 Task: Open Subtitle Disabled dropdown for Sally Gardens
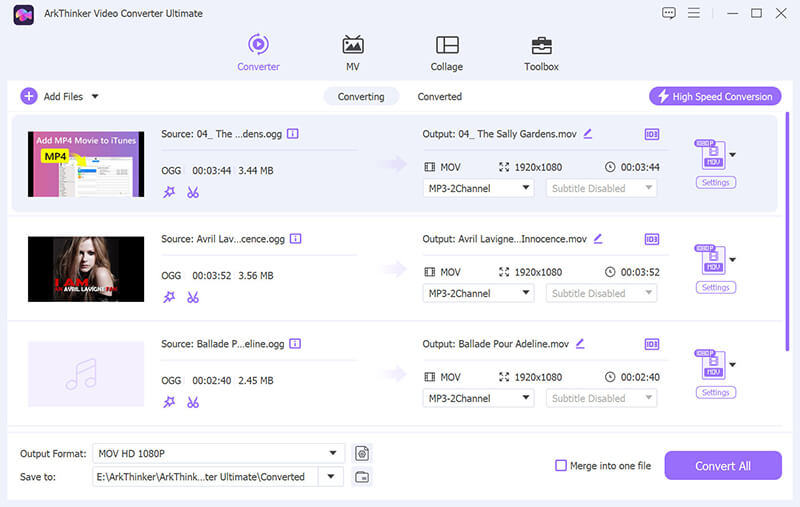[x=601, y=188]
